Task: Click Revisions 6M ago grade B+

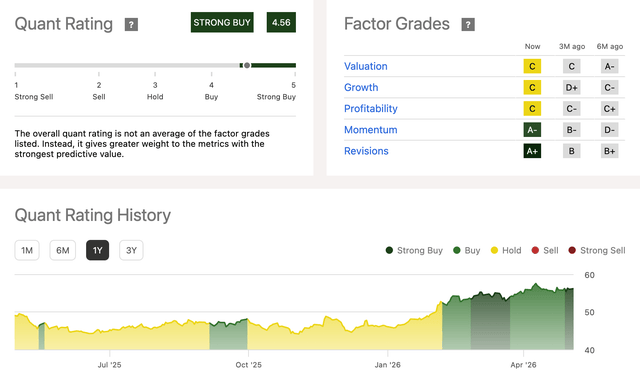Action: [x=609, y=151]
